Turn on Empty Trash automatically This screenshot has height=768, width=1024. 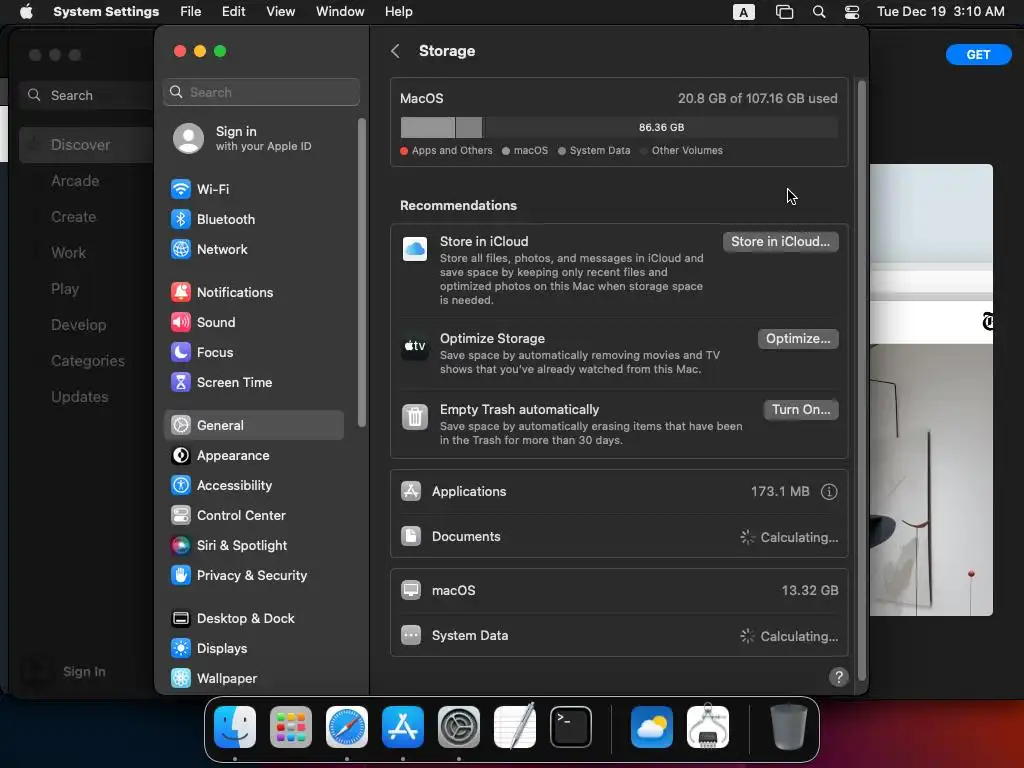pyautogui.click(x=801, y=409)
